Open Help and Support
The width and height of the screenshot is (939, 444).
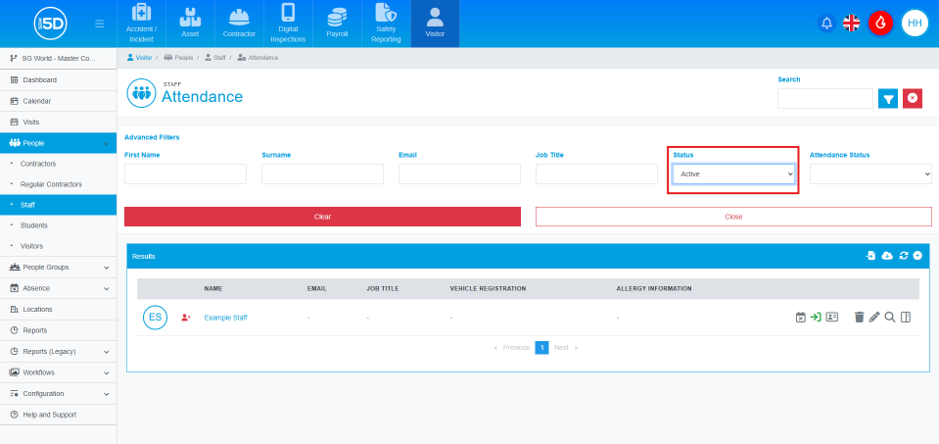click(58, 415)
